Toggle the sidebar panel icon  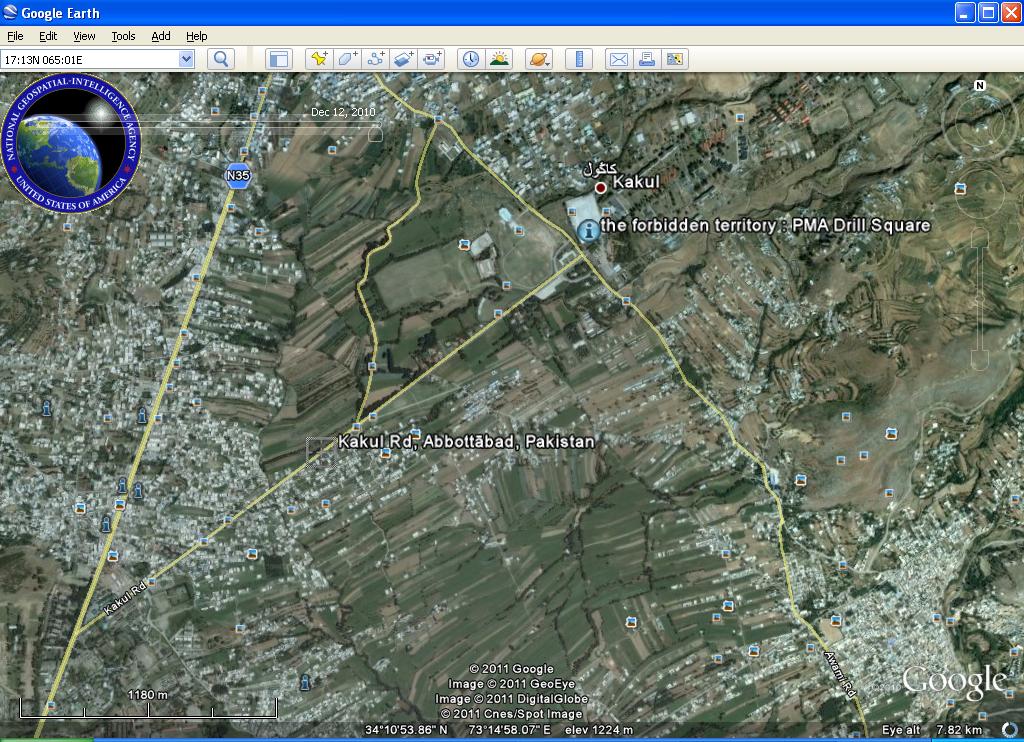pos(279,59)
